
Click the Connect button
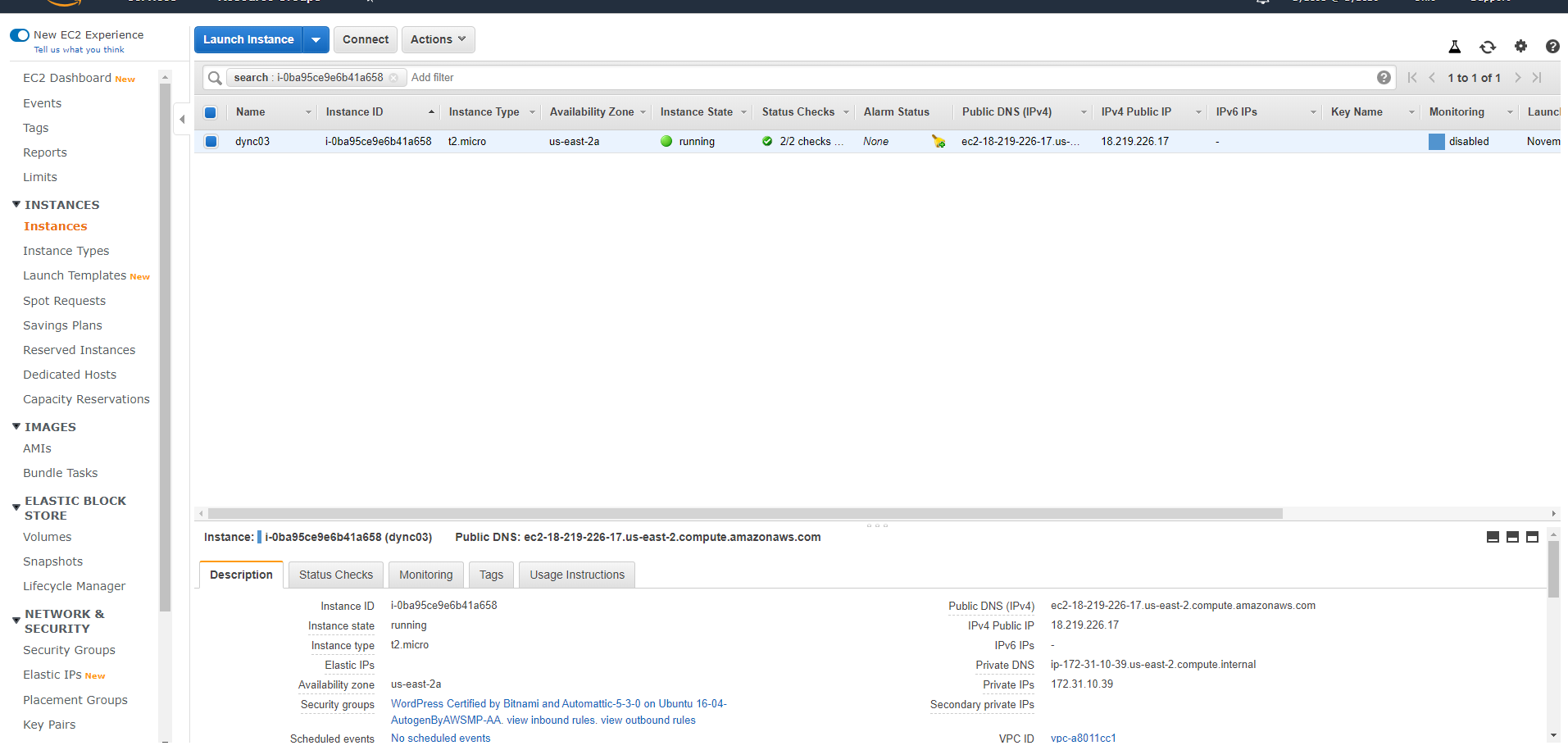(x=366, y=39)
